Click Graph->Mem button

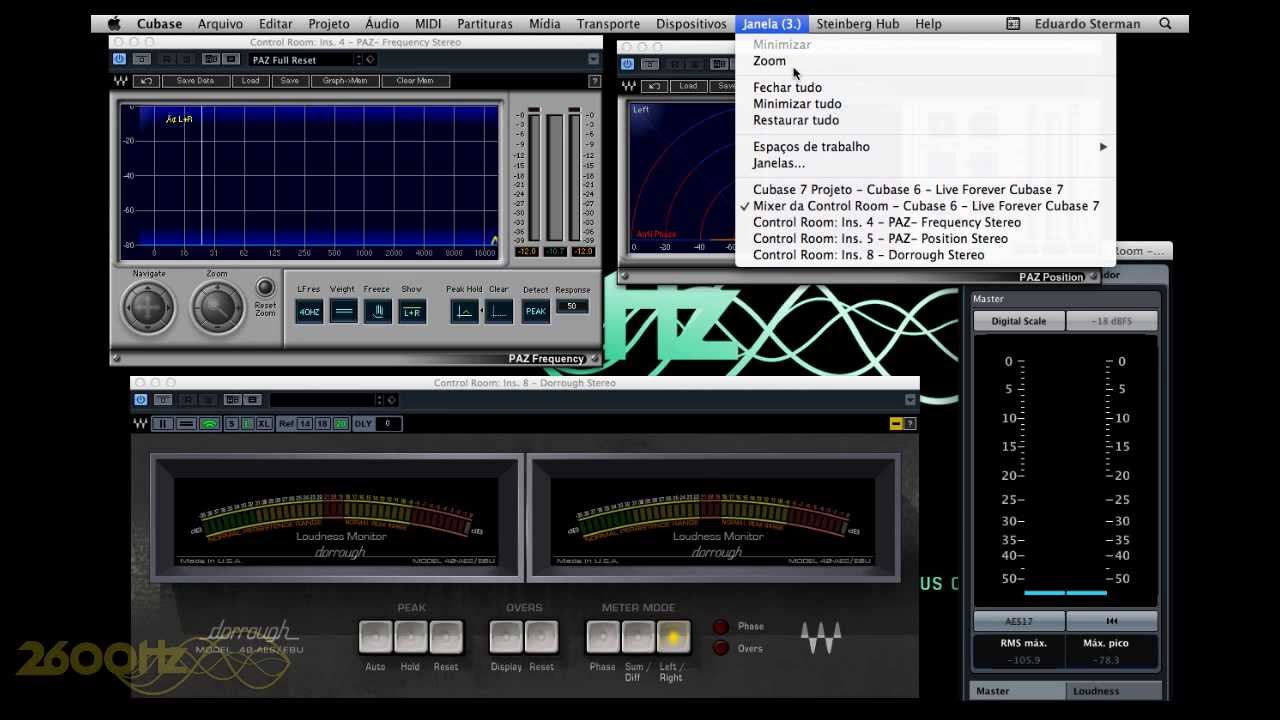pos(344,81)
